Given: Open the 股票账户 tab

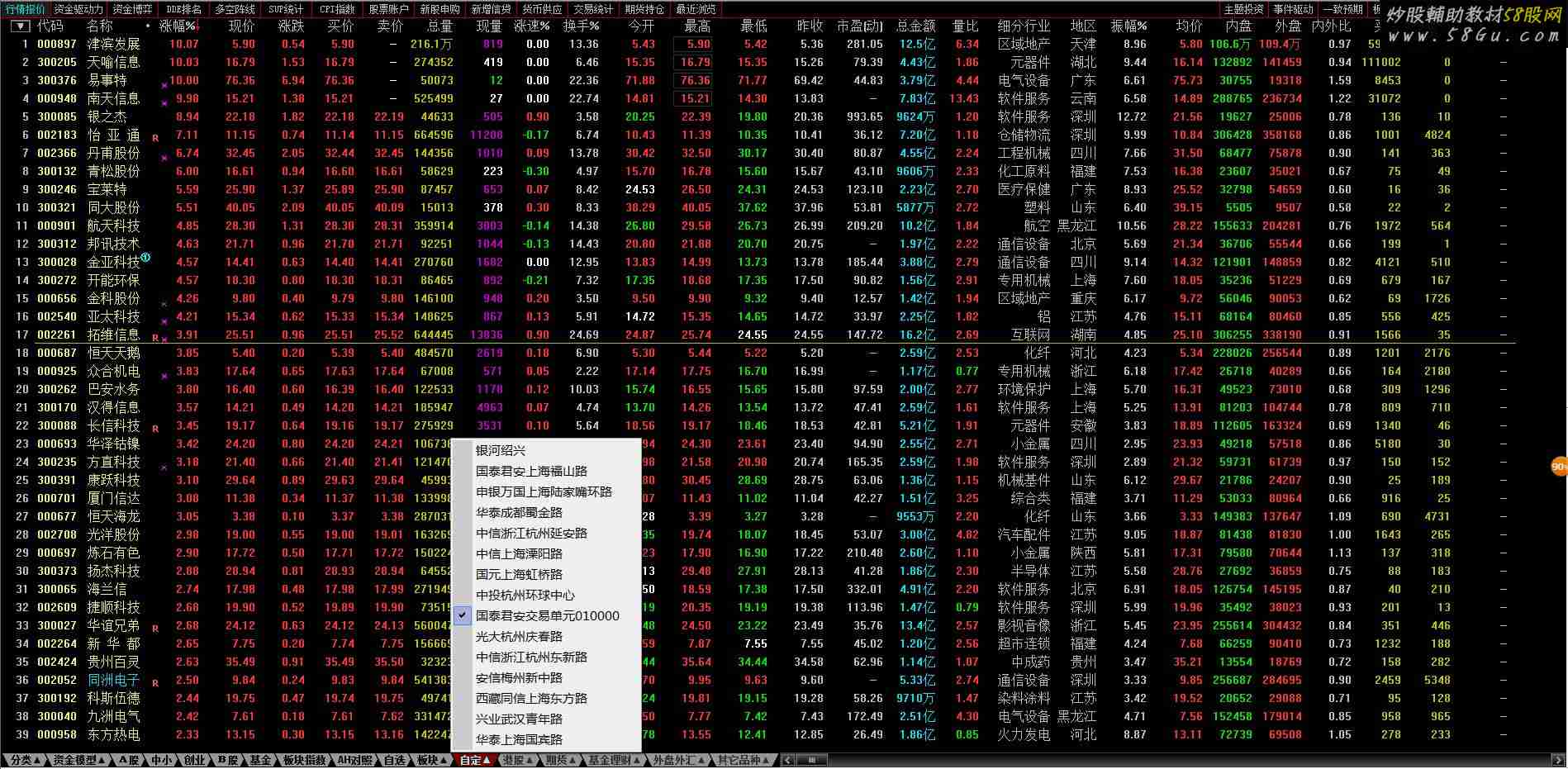Looking at the screenshot, I should (x=388, y=9).
